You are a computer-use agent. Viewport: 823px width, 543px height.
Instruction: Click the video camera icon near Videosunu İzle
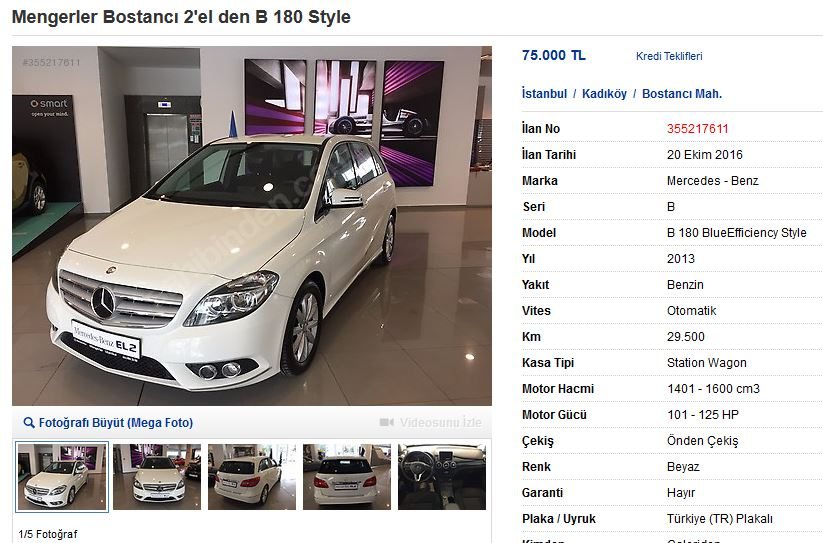pyautogui.click(x=386, y=422)
